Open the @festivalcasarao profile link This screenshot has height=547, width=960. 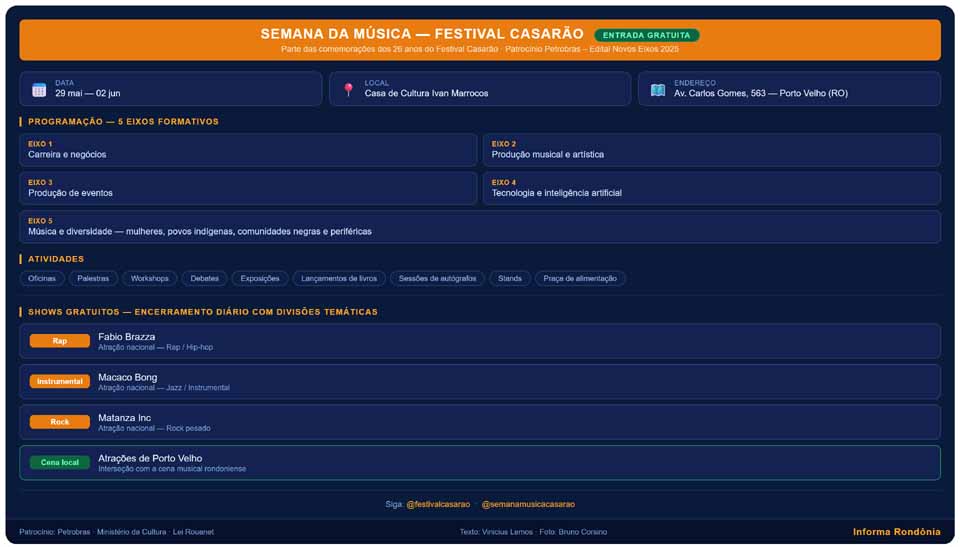point(438,504)
